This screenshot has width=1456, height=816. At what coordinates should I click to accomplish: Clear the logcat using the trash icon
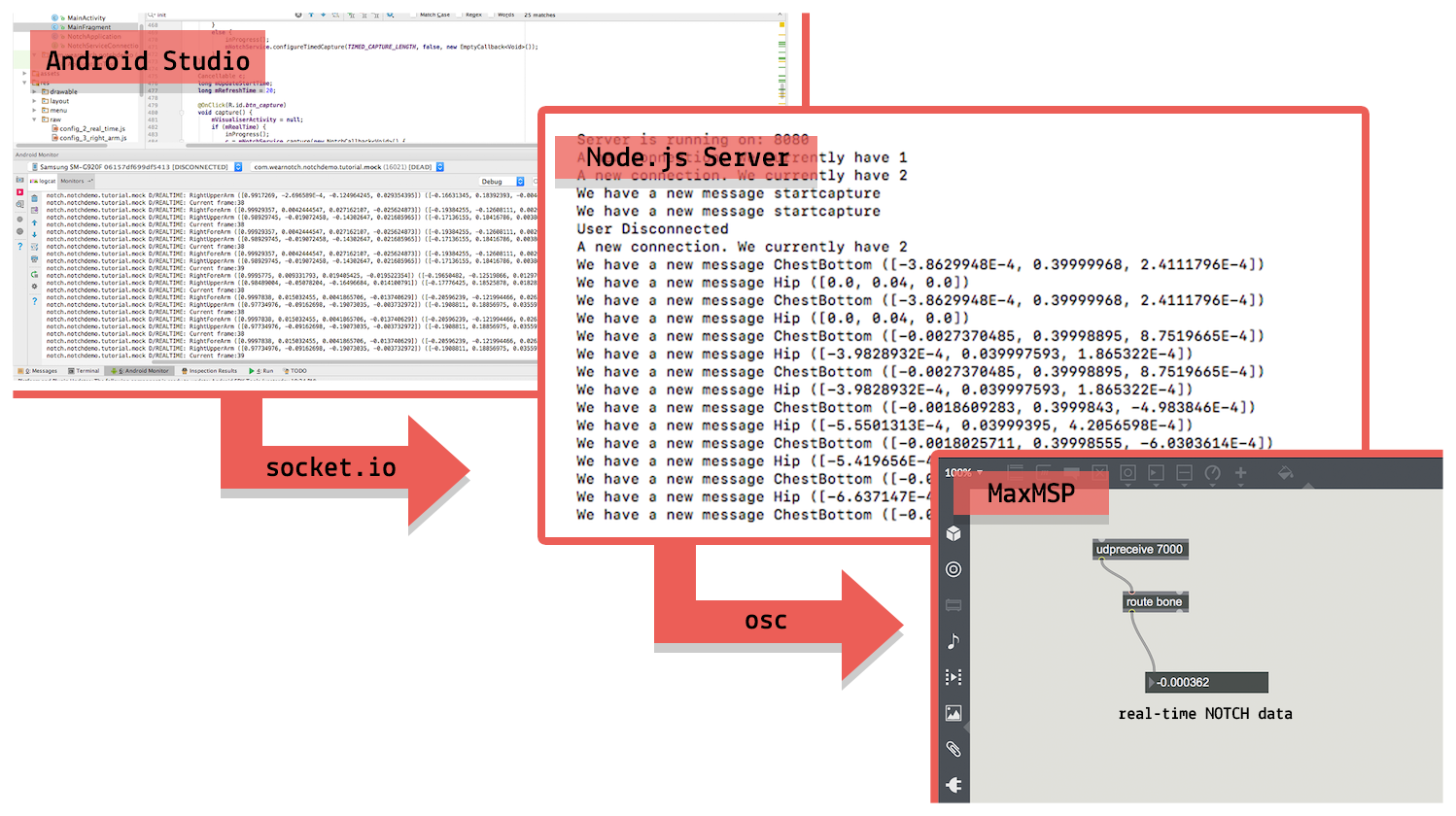pyautogui.click(x=34, y=199)
